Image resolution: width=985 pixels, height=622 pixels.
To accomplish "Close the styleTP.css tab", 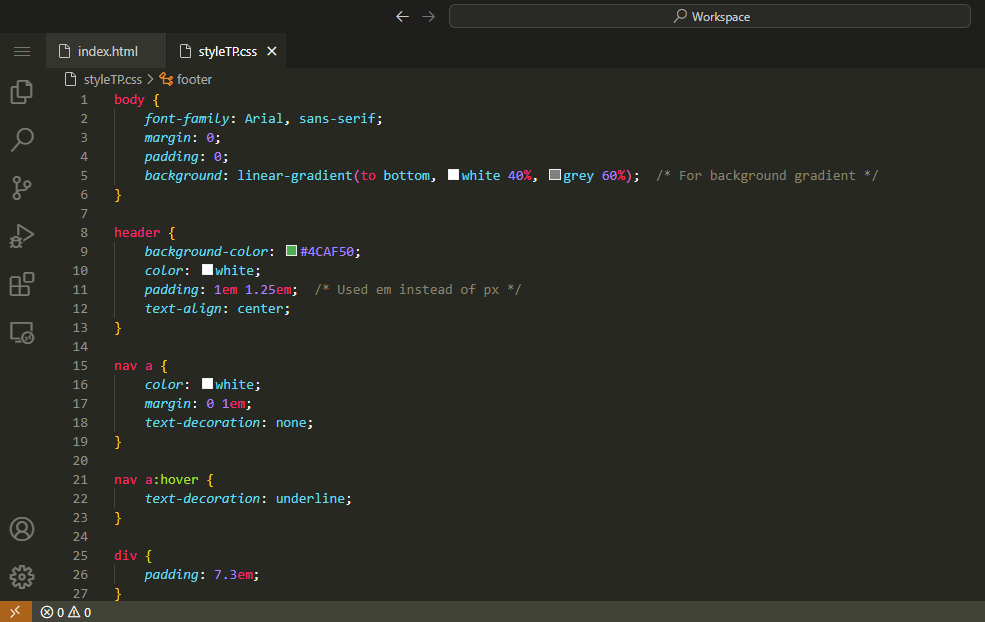I will coord(272,51).
